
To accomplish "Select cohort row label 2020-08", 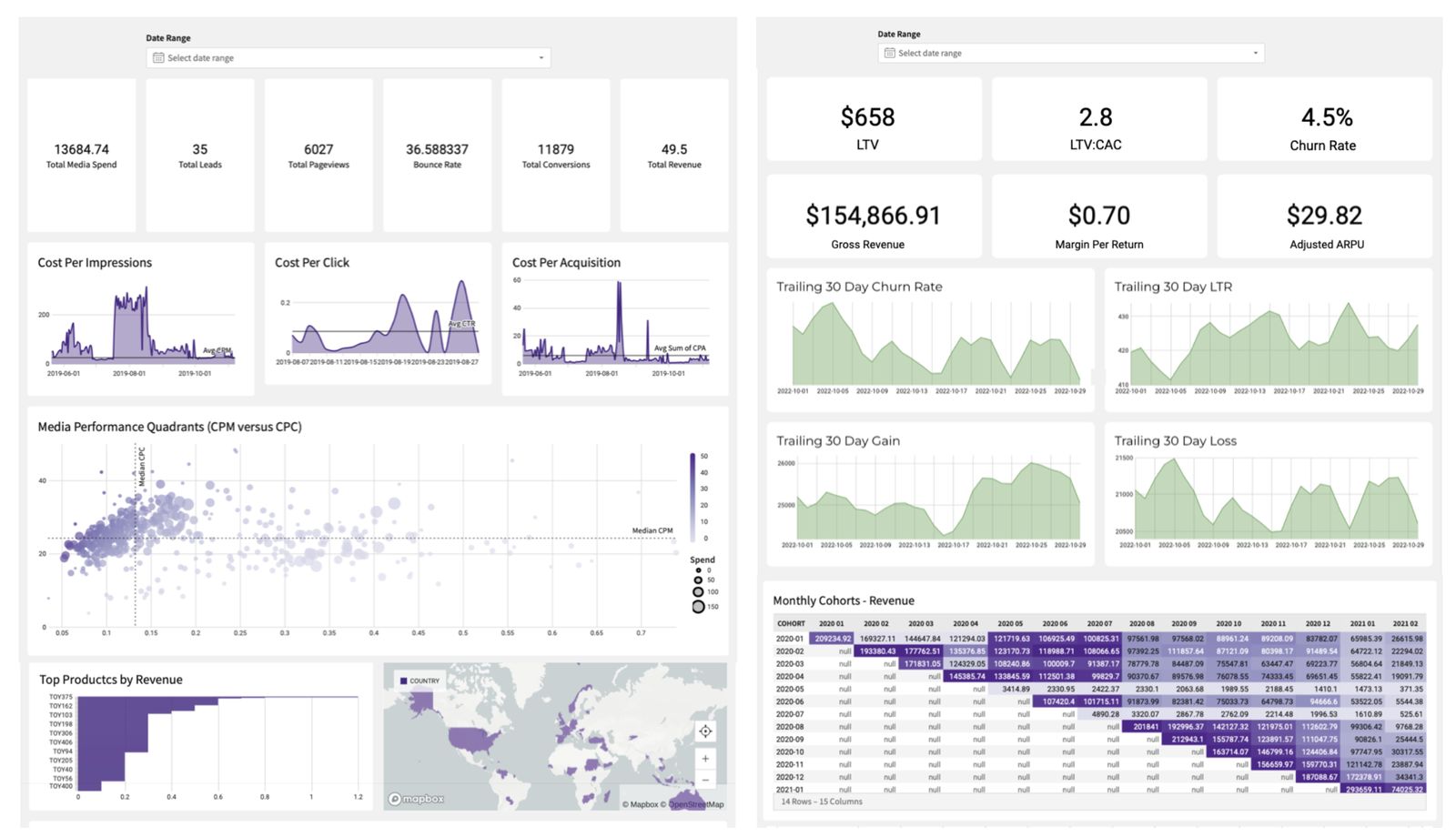I will [790, 727].
